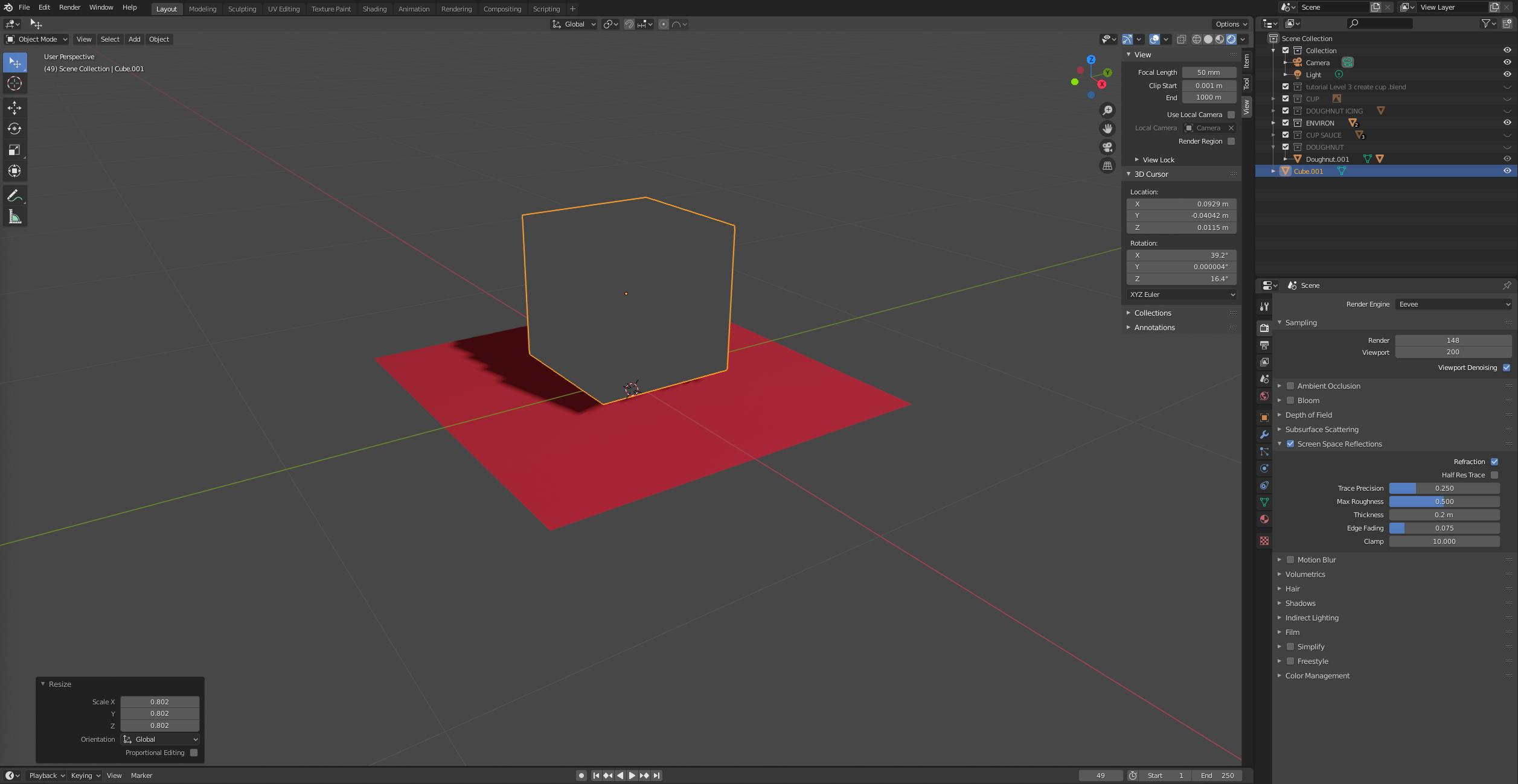
Task: Play the animation forward
Action: (632, 776)
